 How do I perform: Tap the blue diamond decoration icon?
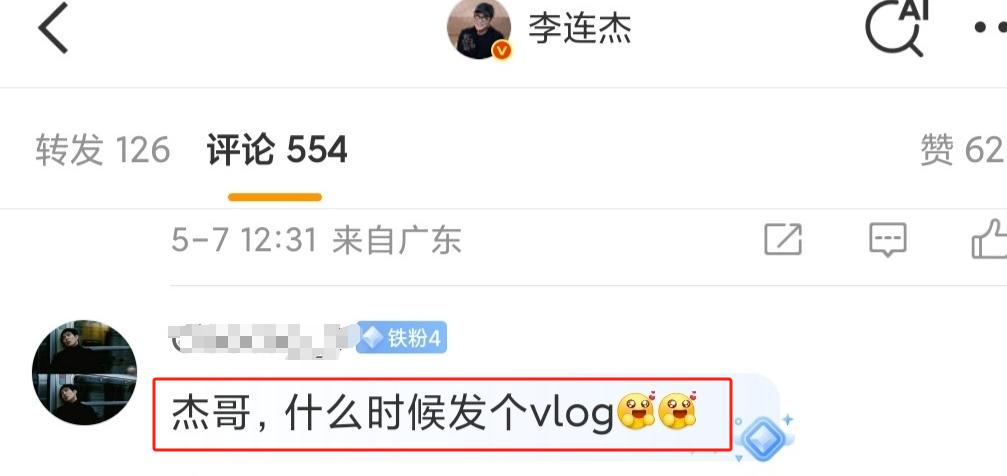(762, 437)
